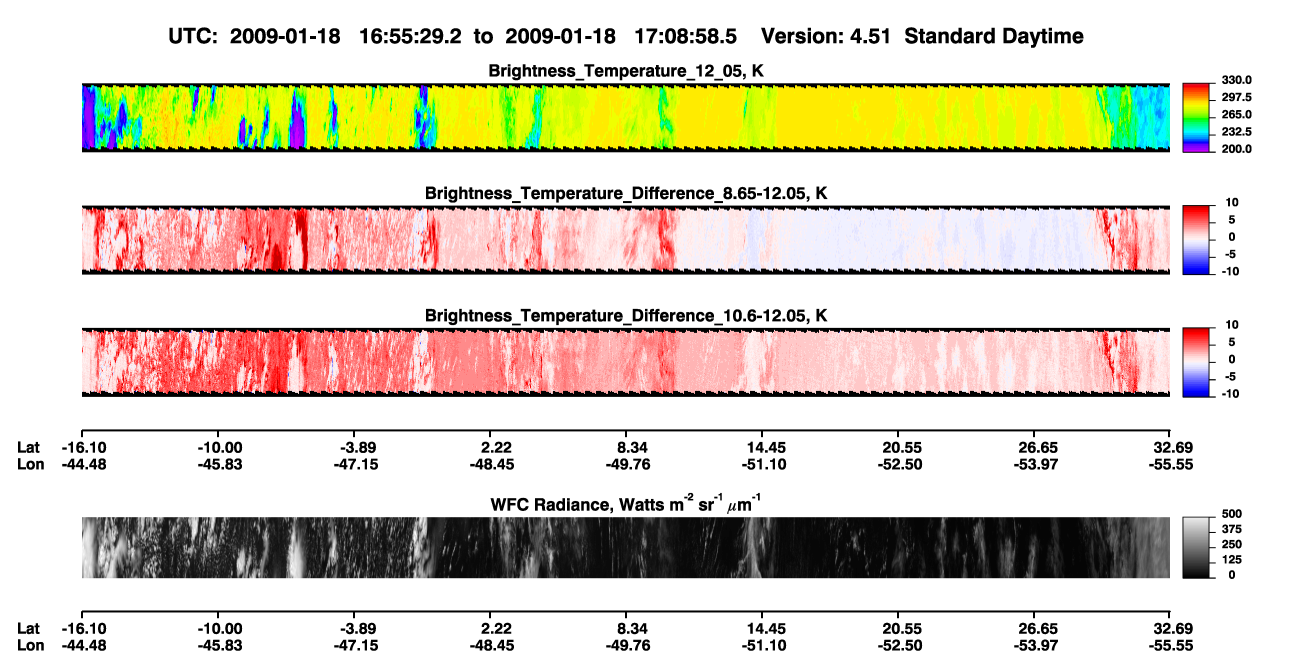Click the WFC Radiance grayscale image strip
Image resolution: width=1300 pixels, height=667 pixels.
coord(625,547)
